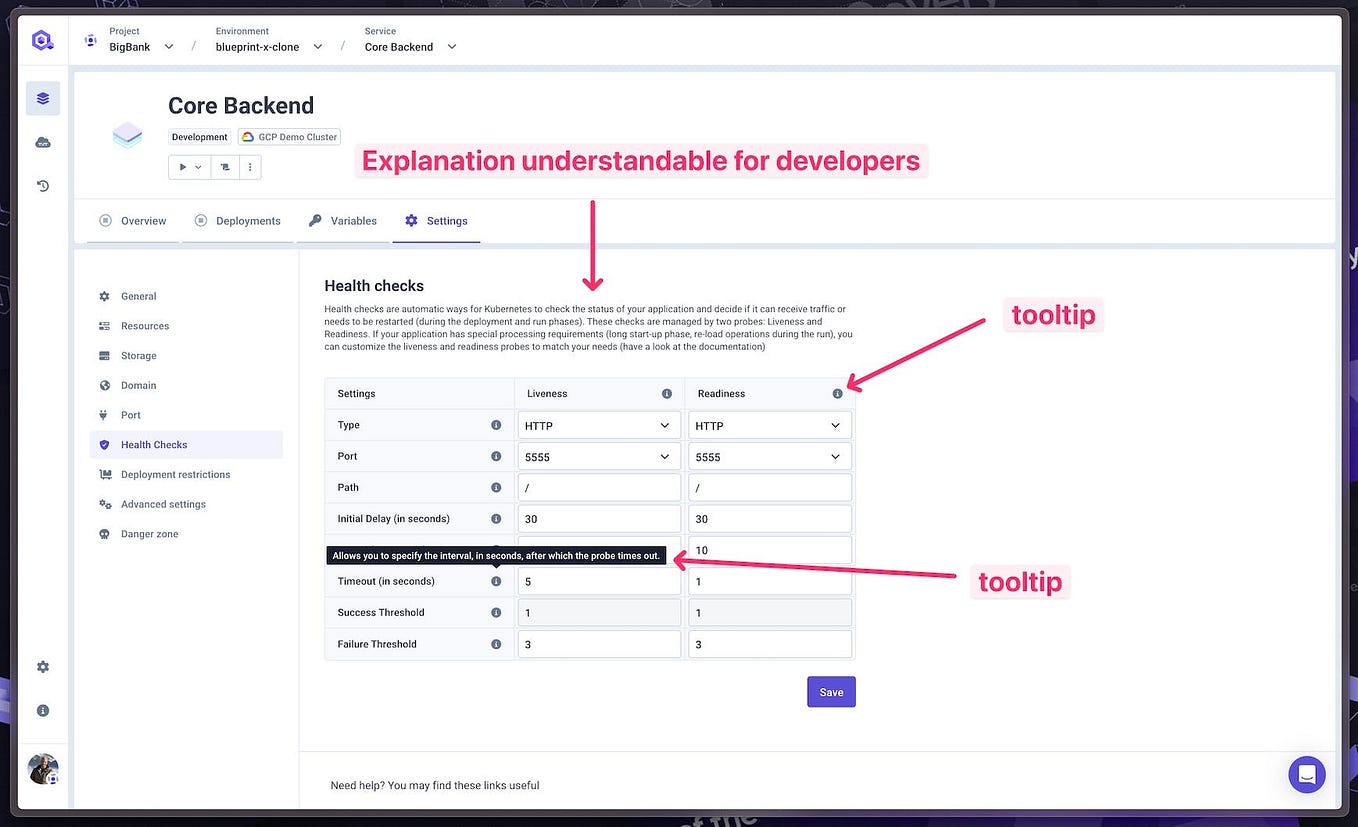Open the Liveness Type HTTP dropdown
Screen dimensions: 1358x827
click(598, 424)
